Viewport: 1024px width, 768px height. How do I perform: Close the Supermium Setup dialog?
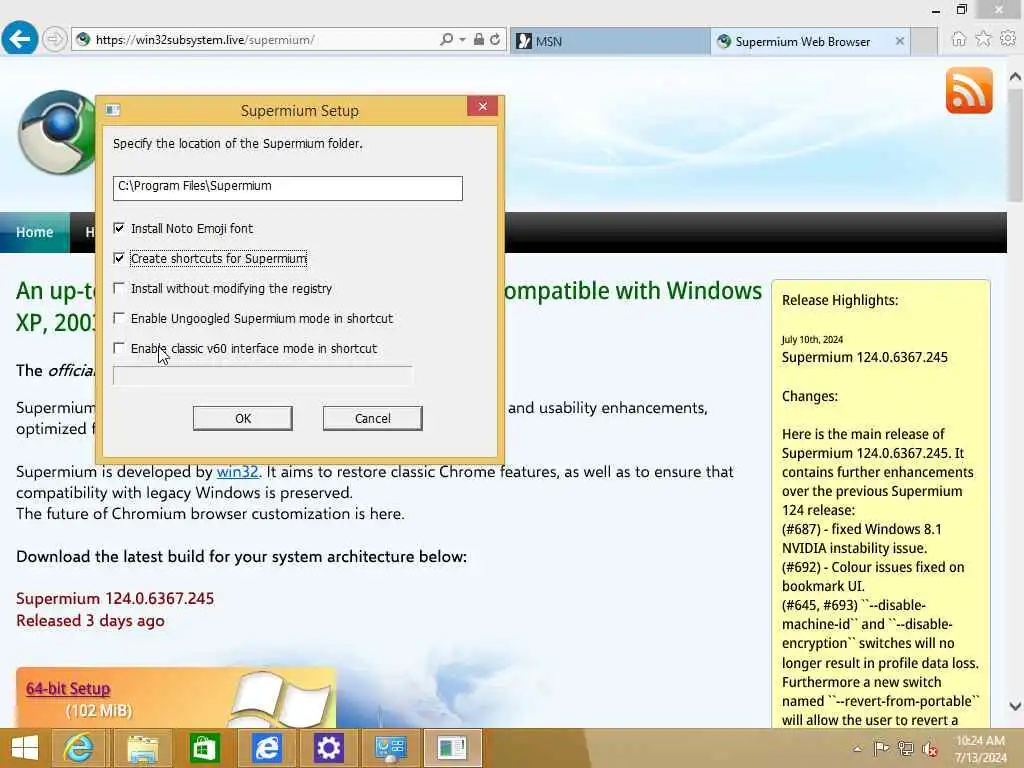point(483,106)
